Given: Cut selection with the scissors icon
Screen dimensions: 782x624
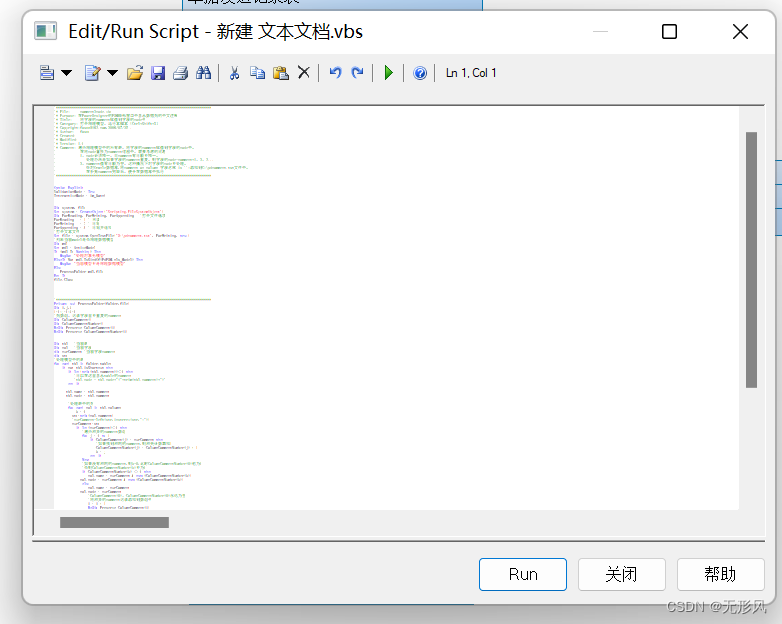Looking at the screenshot, I should [x=234, y=73].
